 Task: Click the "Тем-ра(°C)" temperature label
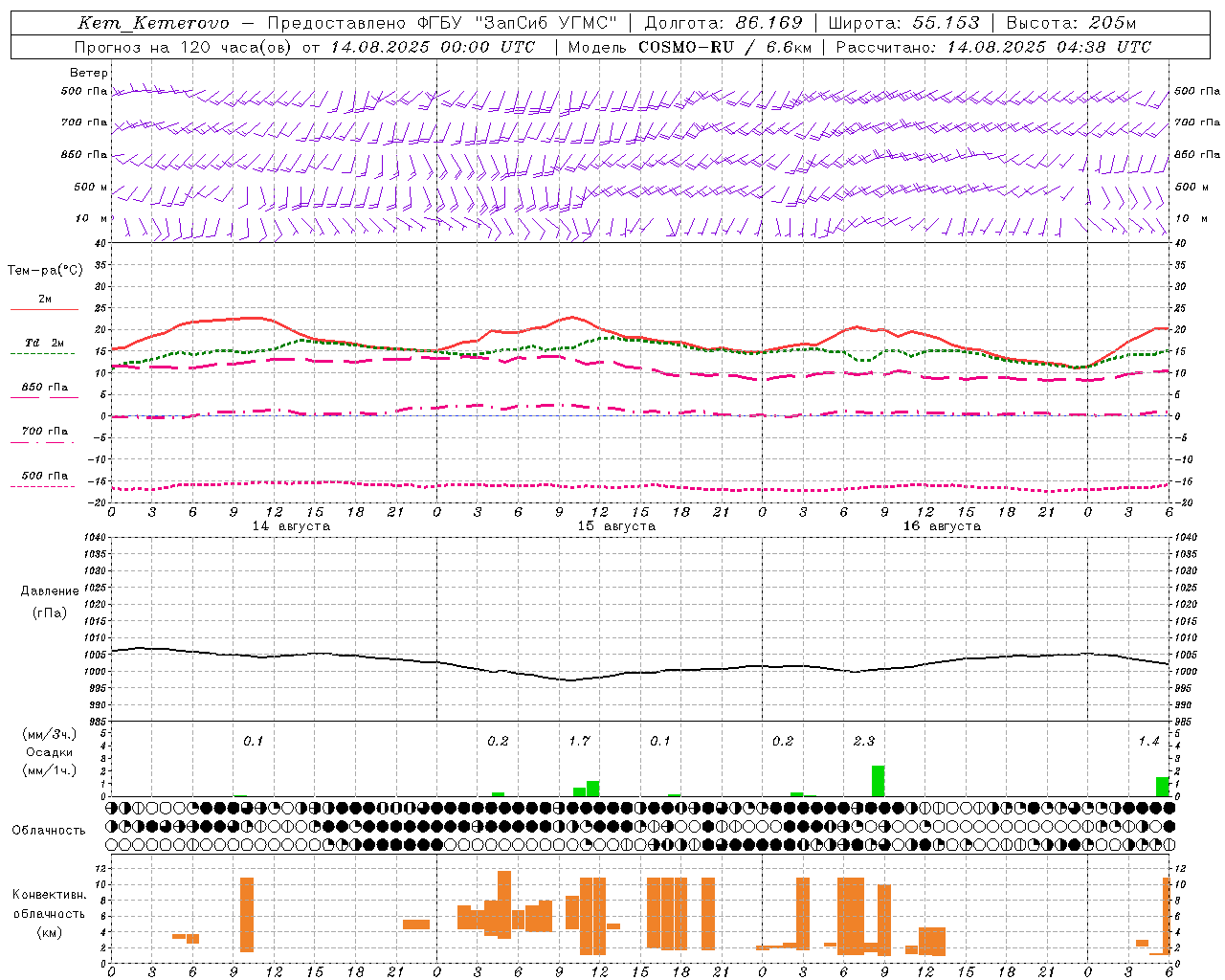pos(45,271)
